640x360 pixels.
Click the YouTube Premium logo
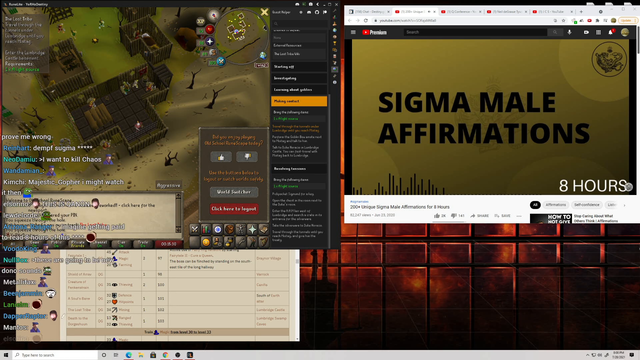click(374, 32)
